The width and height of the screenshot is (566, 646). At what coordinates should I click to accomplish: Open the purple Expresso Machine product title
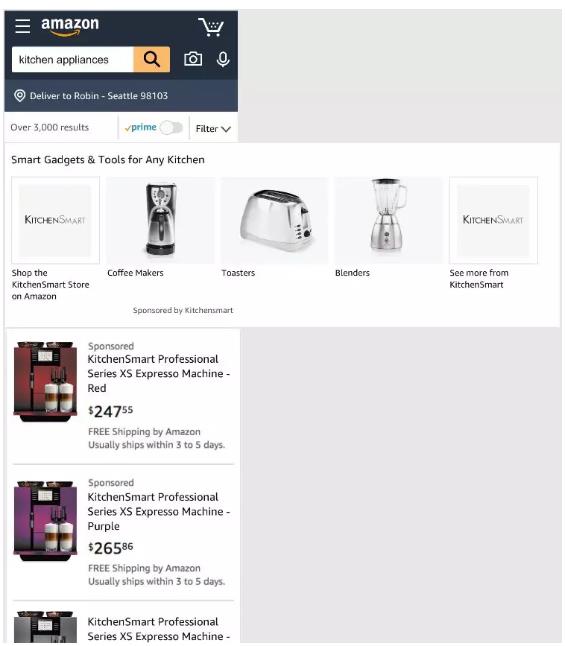159,511
